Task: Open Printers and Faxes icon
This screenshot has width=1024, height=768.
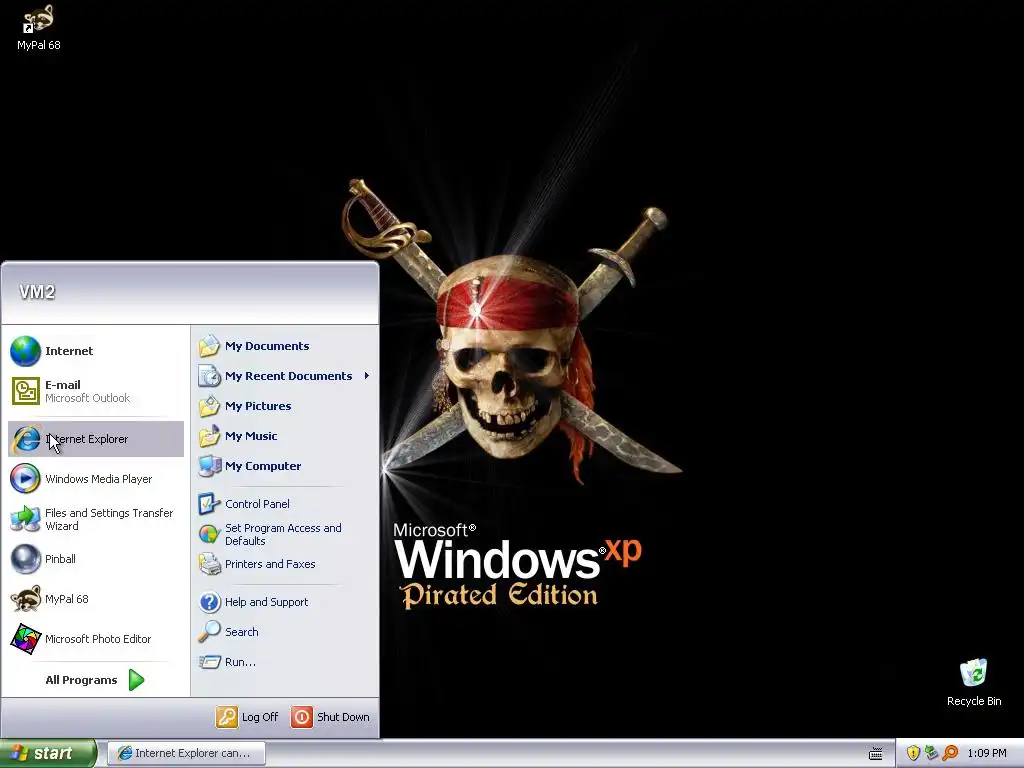Action: point(210,564)
